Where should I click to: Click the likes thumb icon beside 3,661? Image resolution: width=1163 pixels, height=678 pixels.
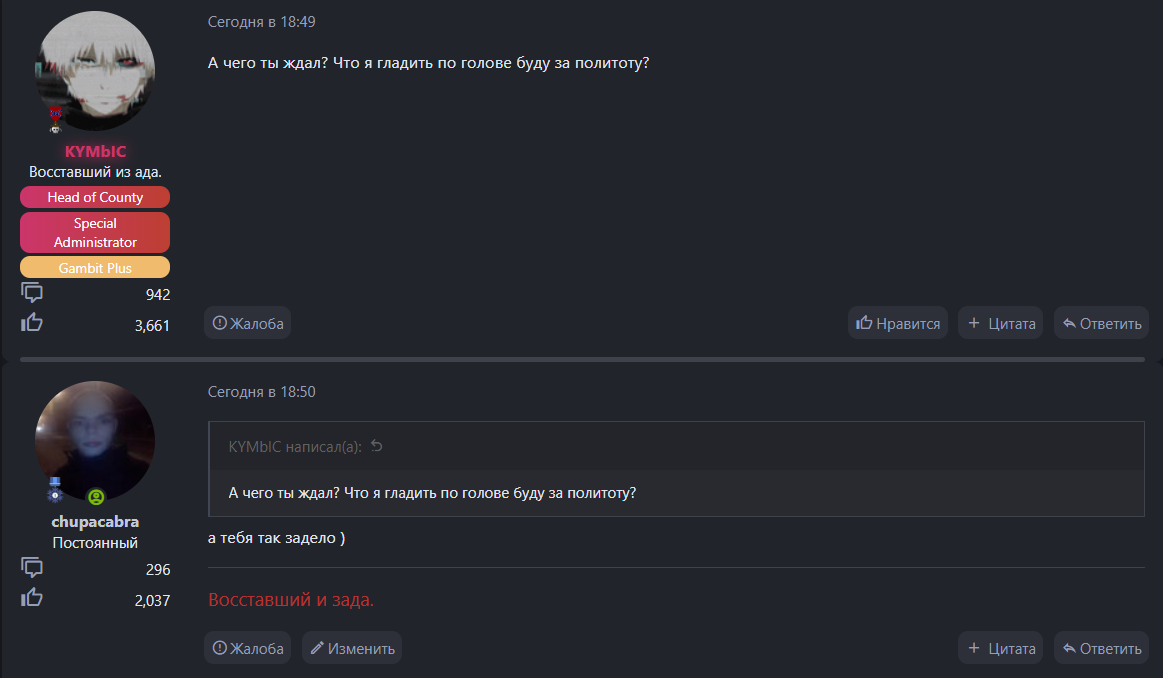pos(32,323)
